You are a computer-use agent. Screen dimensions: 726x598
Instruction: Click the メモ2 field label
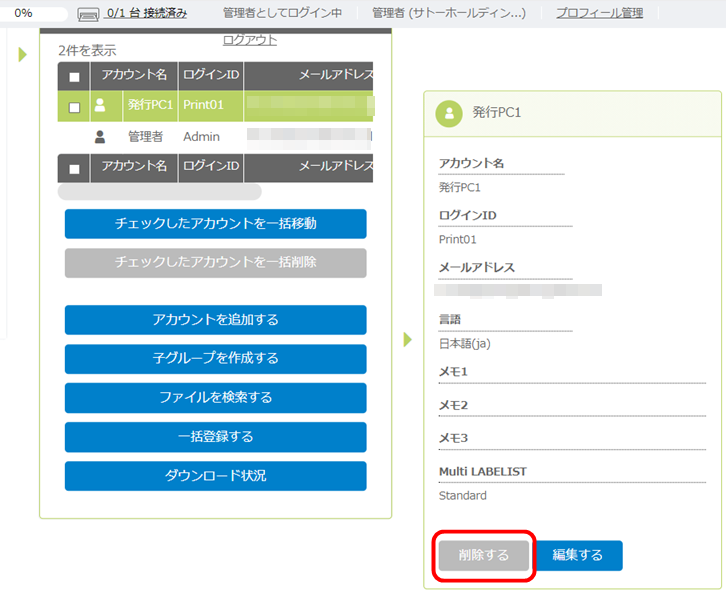pyautogui.click(x=453, y=405)
